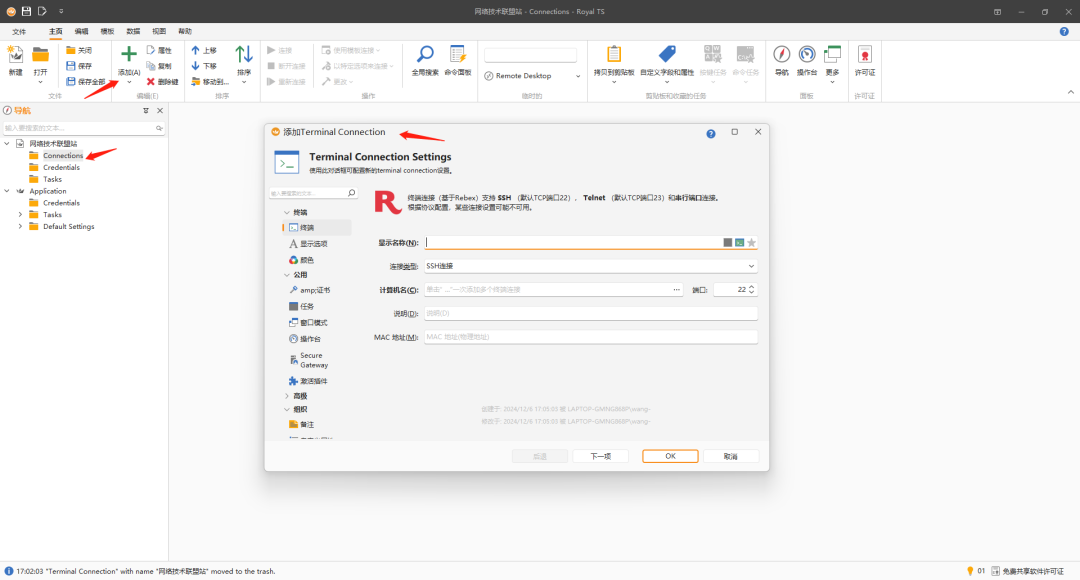Click the 移动到 move-to ribbon item
Viewport: 1080px width, 580px height.
click(210, 82)
